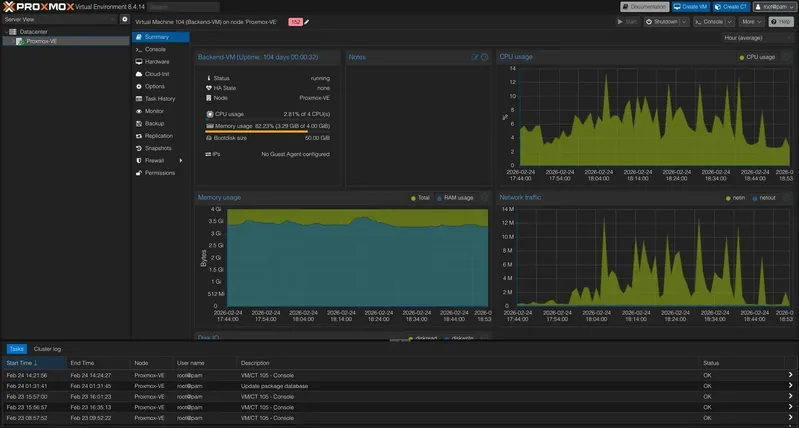Go to the Hardware section
Image resolution: width=799 pixels, height=428 pixels.
tap(161, 62)
